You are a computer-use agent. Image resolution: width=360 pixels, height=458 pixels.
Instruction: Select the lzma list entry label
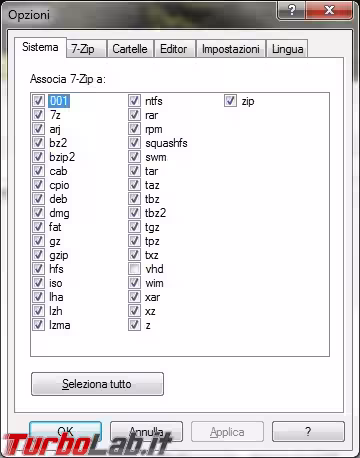coord(60,325)
